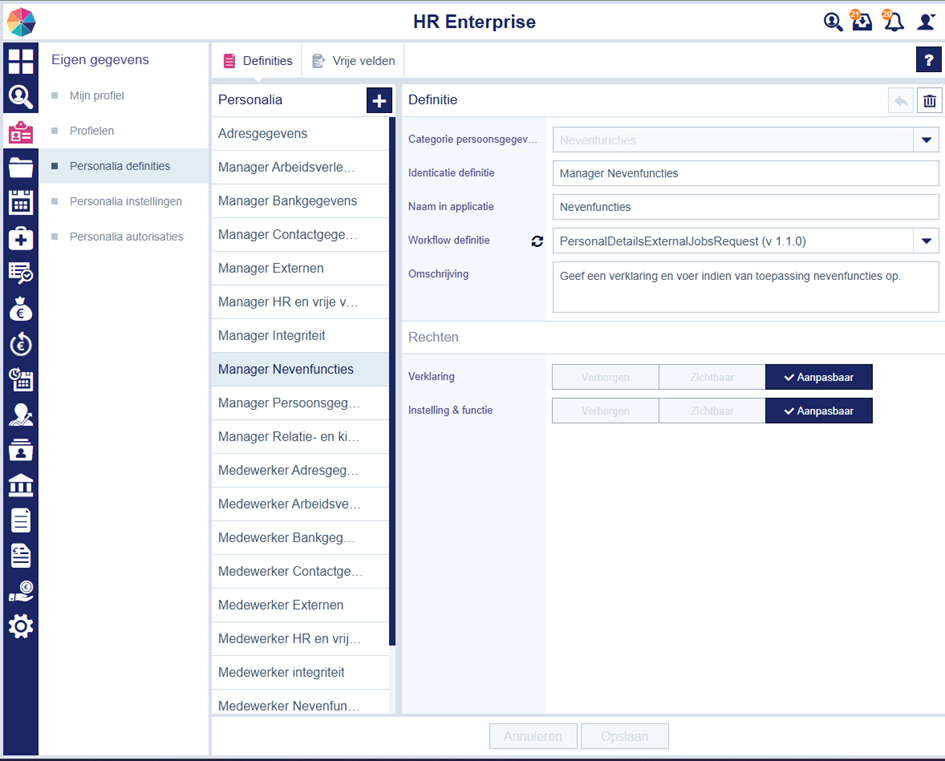The width and height of the screenshot is (945, 761).
Task: Open Personalia instellingen menu item
Action: (125, 201)
